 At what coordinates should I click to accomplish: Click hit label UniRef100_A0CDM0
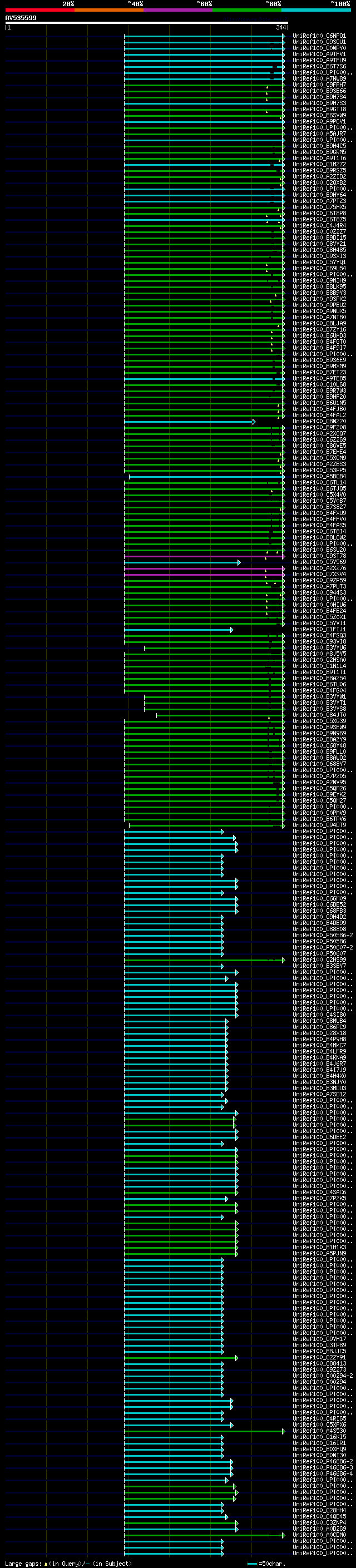tap(319, 1535)
